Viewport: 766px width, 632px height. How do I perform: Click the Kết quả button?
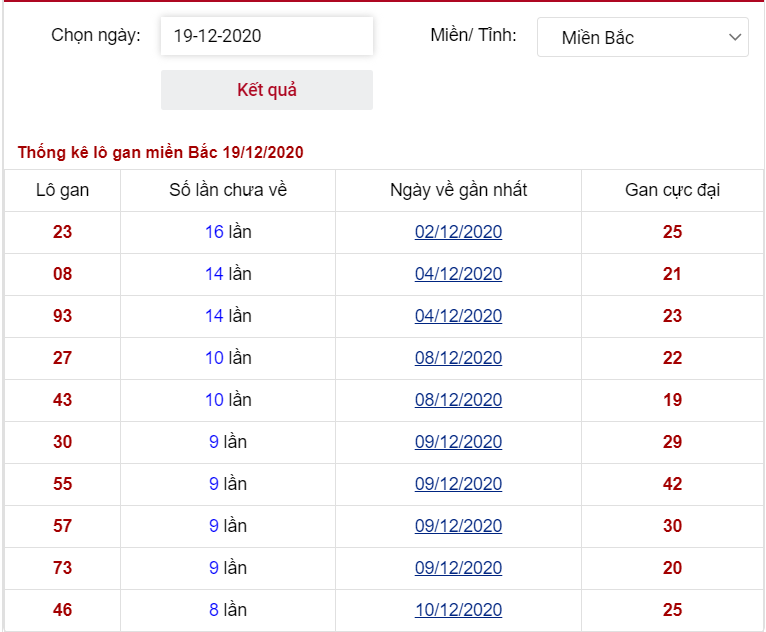tap(267, 90)
